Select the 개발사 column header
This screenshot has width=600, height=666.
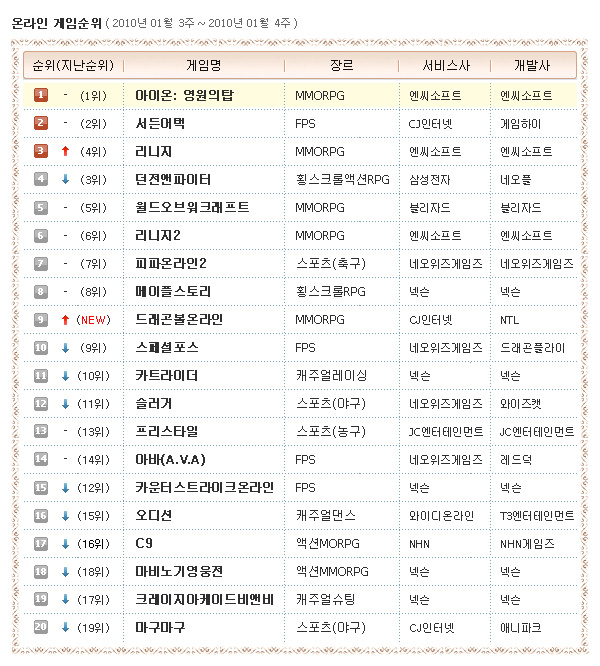click(x=532, y=65)
